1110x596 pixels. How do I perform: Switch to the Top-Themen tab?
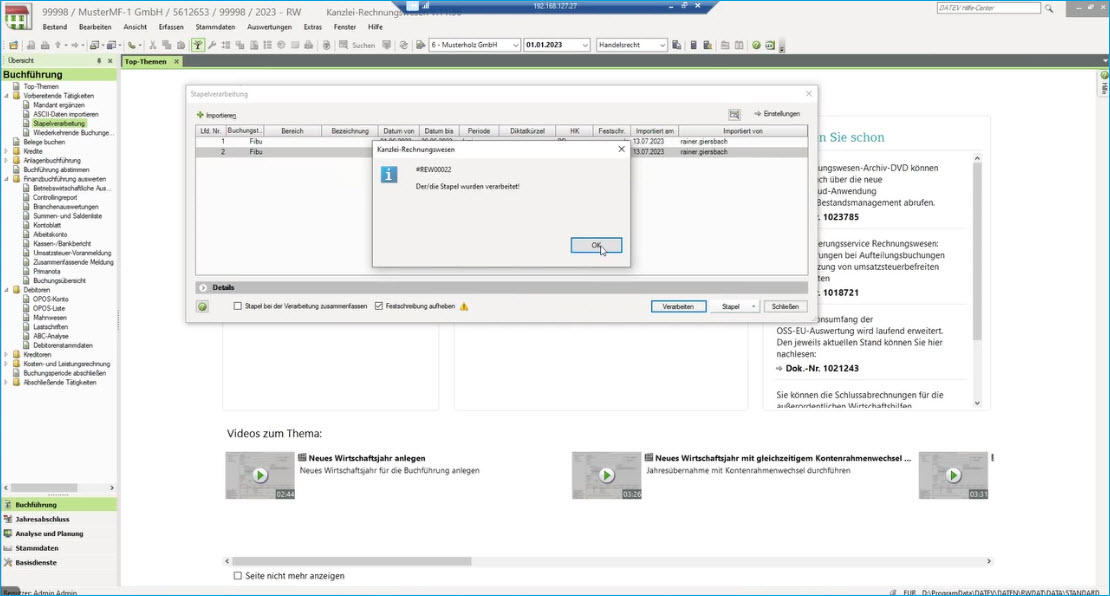pyautogui.click(x=146, y=62)
